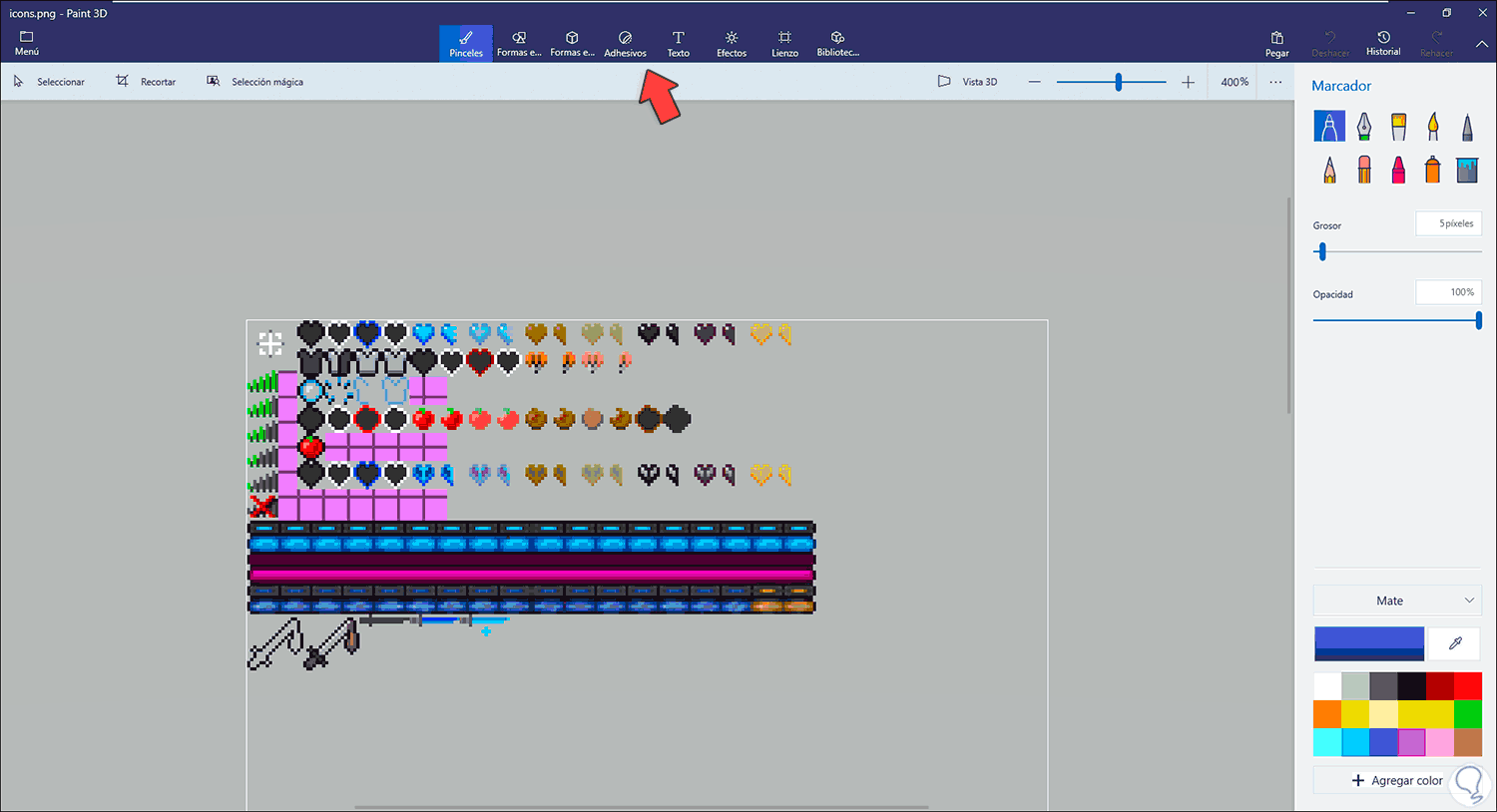Click the vertical canvas scrollbar
This screenshot has height=812, width=1497.
coord(1288,306)
